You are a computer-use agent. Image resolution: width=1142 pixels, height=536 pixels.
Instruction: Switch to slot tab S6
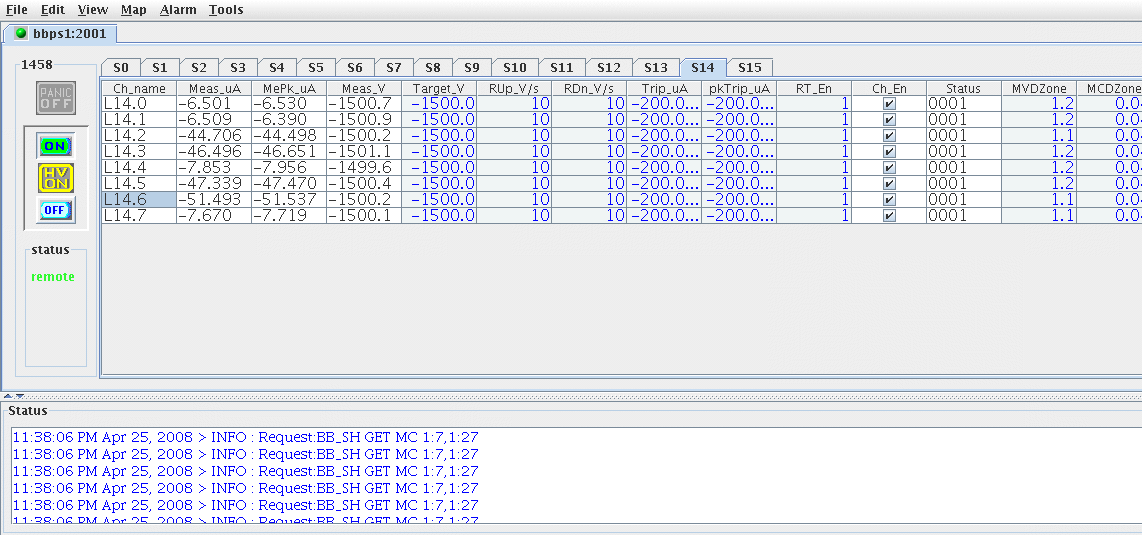355,67
